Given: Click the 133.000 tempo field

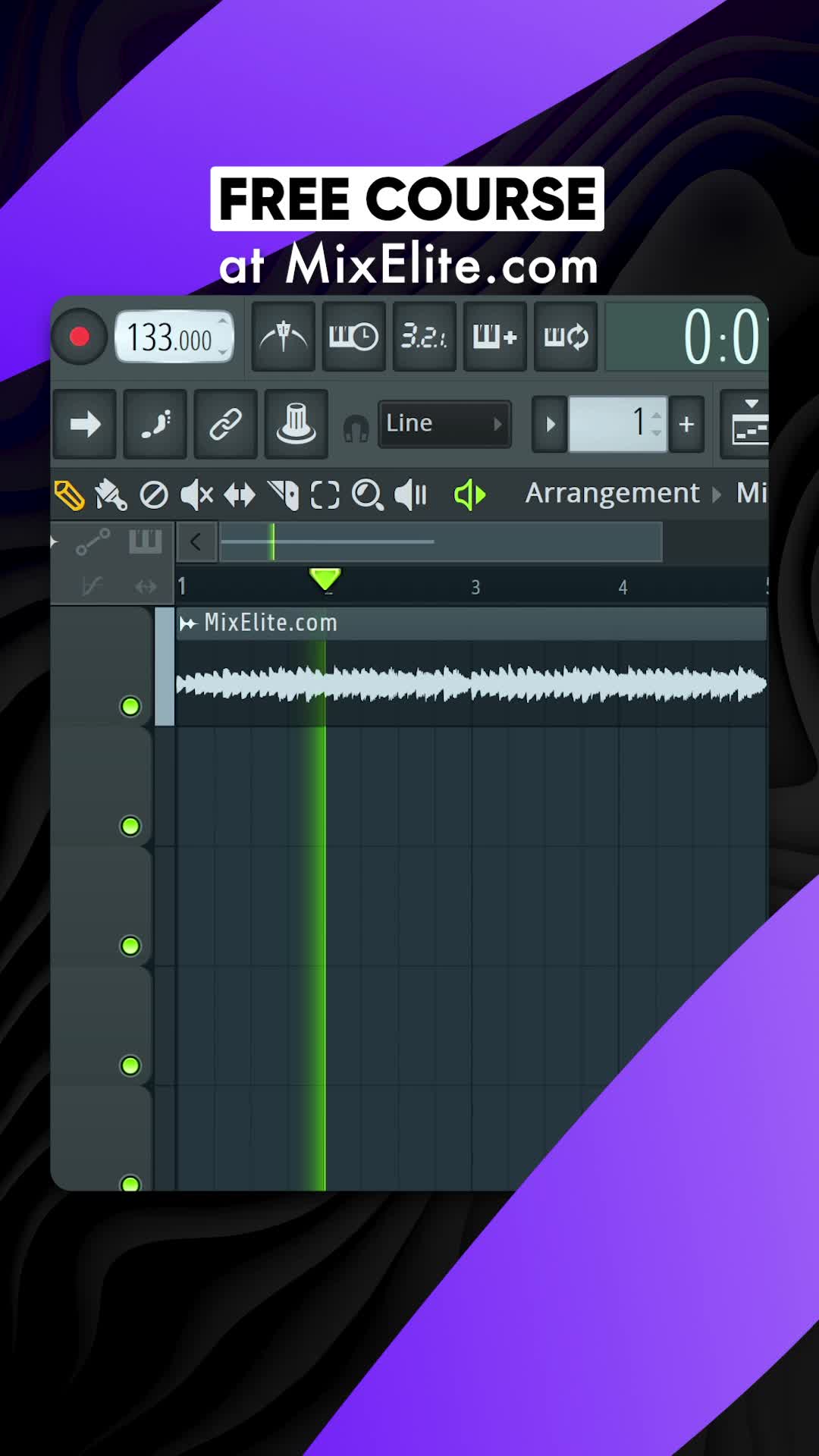Looking at the screenshot, I should point(174,337).
